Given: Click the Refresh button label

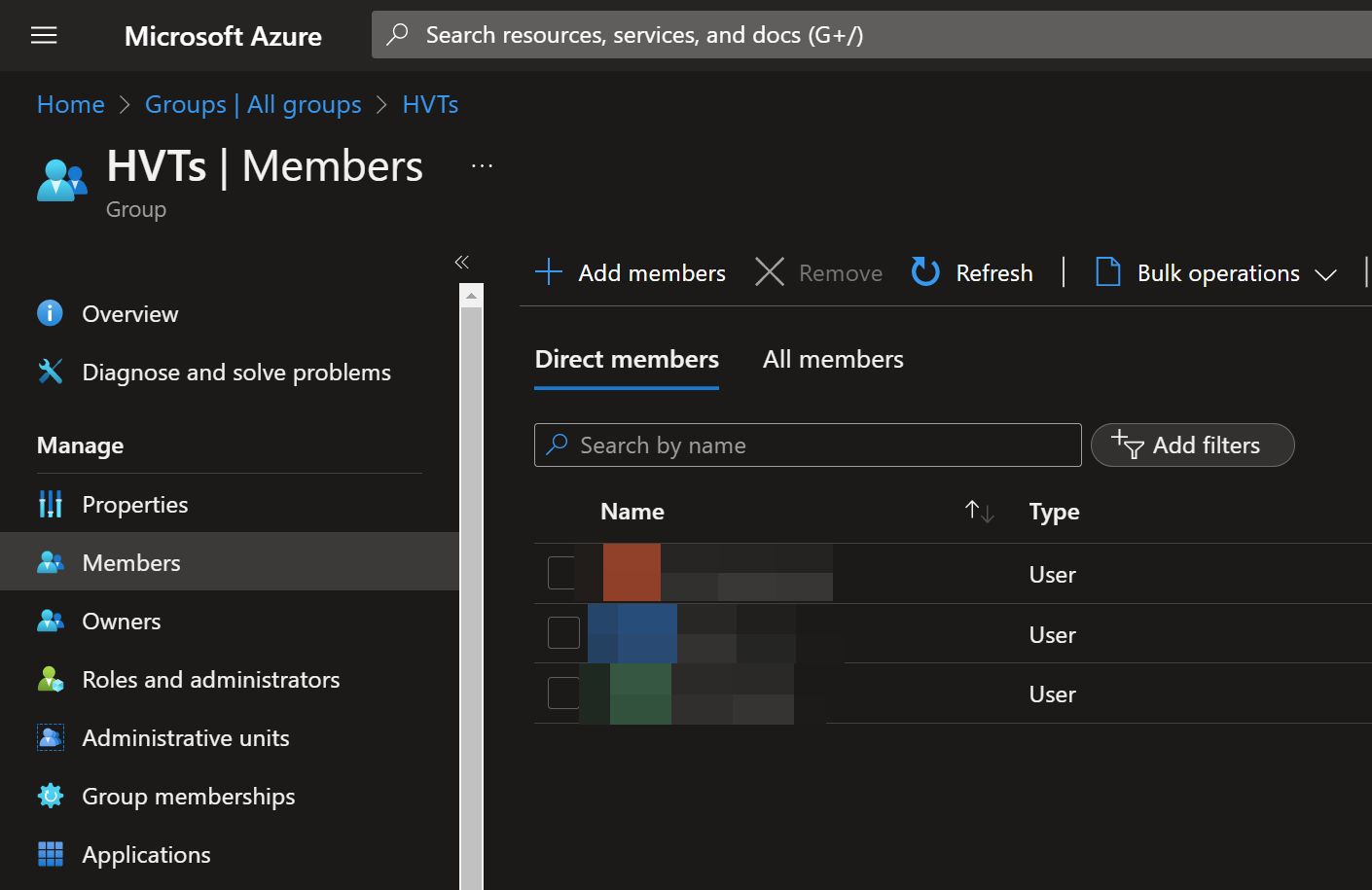Looking at the screenshot, I should pos(994,272).
